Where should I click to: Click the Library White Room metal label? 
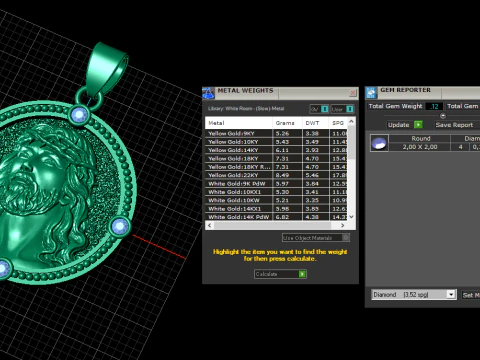[246, 109]
